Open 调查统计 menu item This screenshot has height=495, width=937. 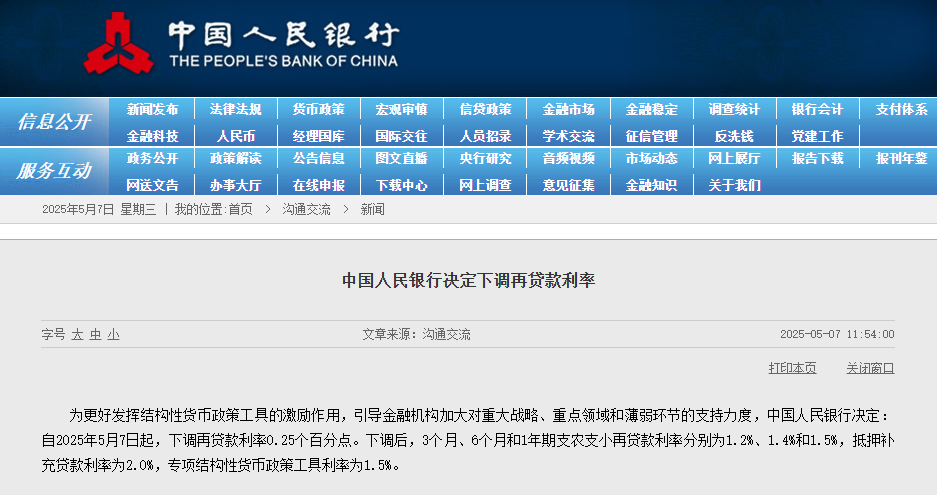(x=734, y=109)
